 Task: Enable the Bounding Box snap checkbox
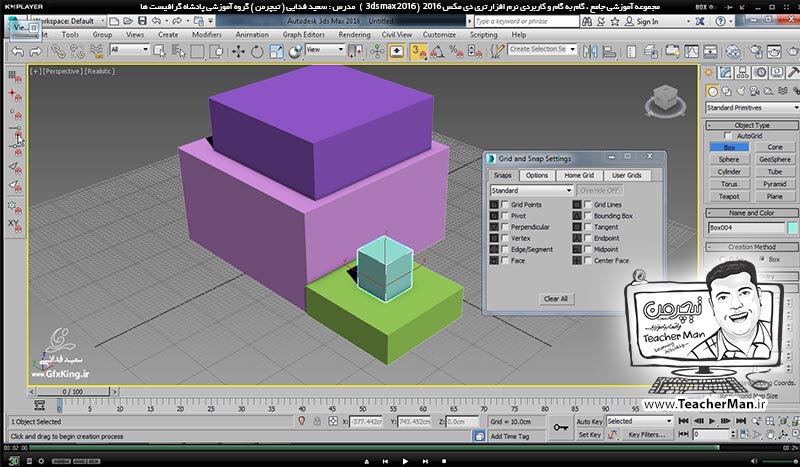pyautogui.click(x=588, y=215)
